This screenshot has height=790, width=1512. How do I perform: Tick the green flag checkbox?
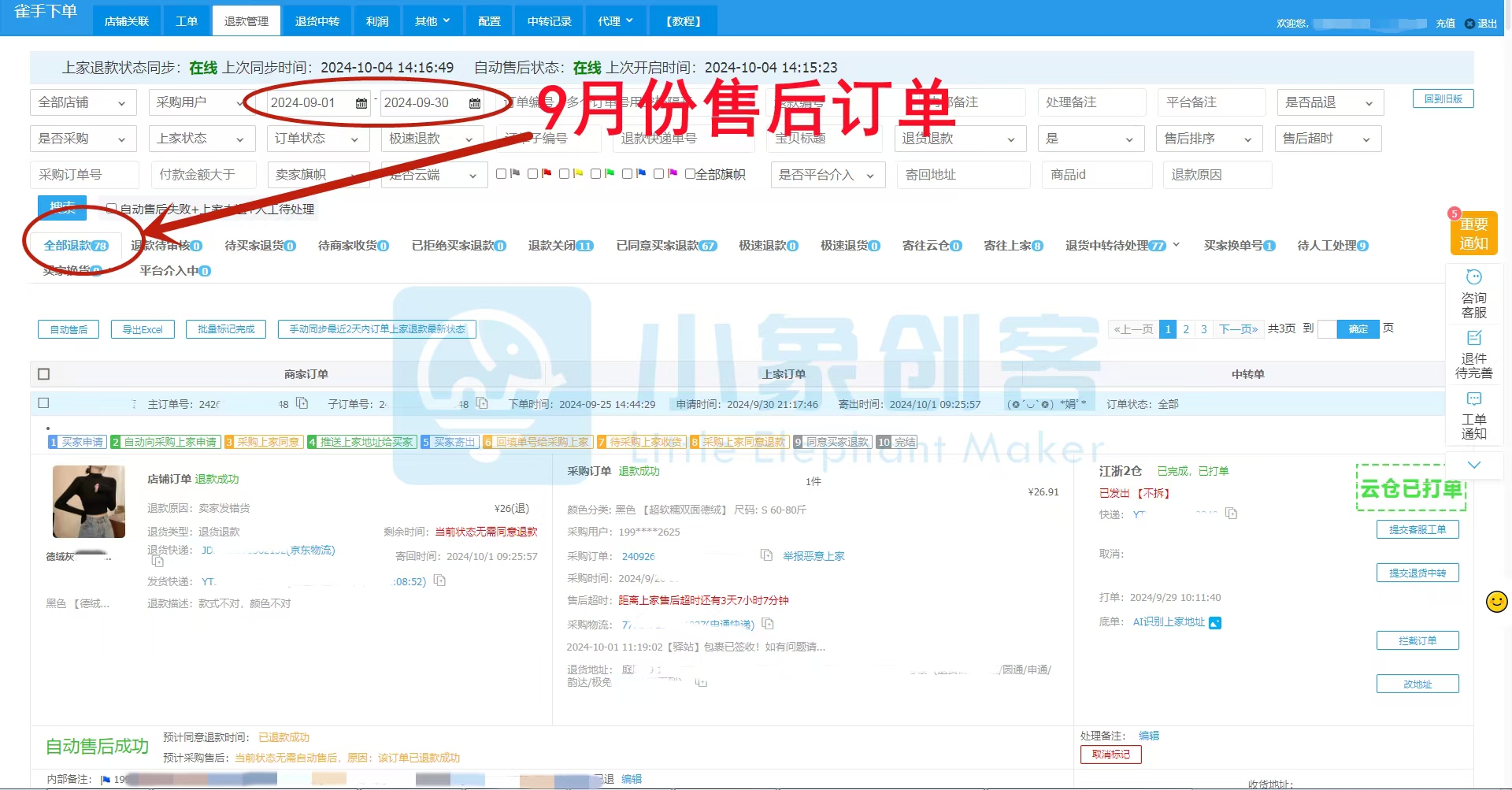pos(596,174)
